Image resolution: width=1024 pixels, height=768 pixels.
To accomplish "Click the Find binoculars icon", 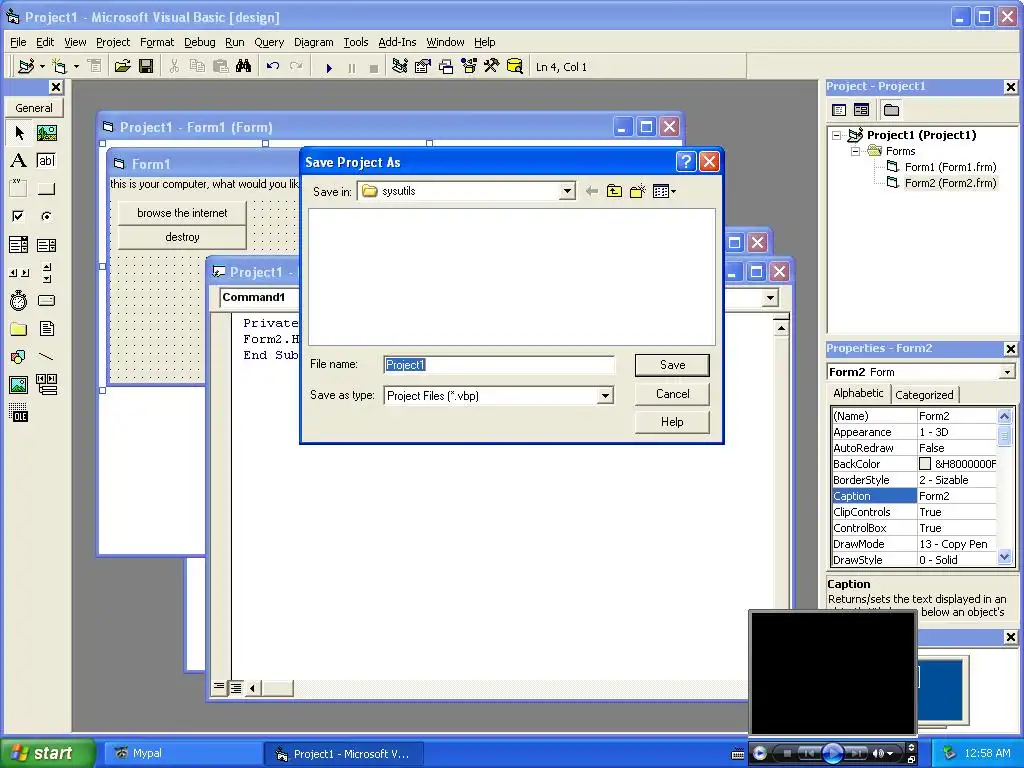I will [244, 67].
